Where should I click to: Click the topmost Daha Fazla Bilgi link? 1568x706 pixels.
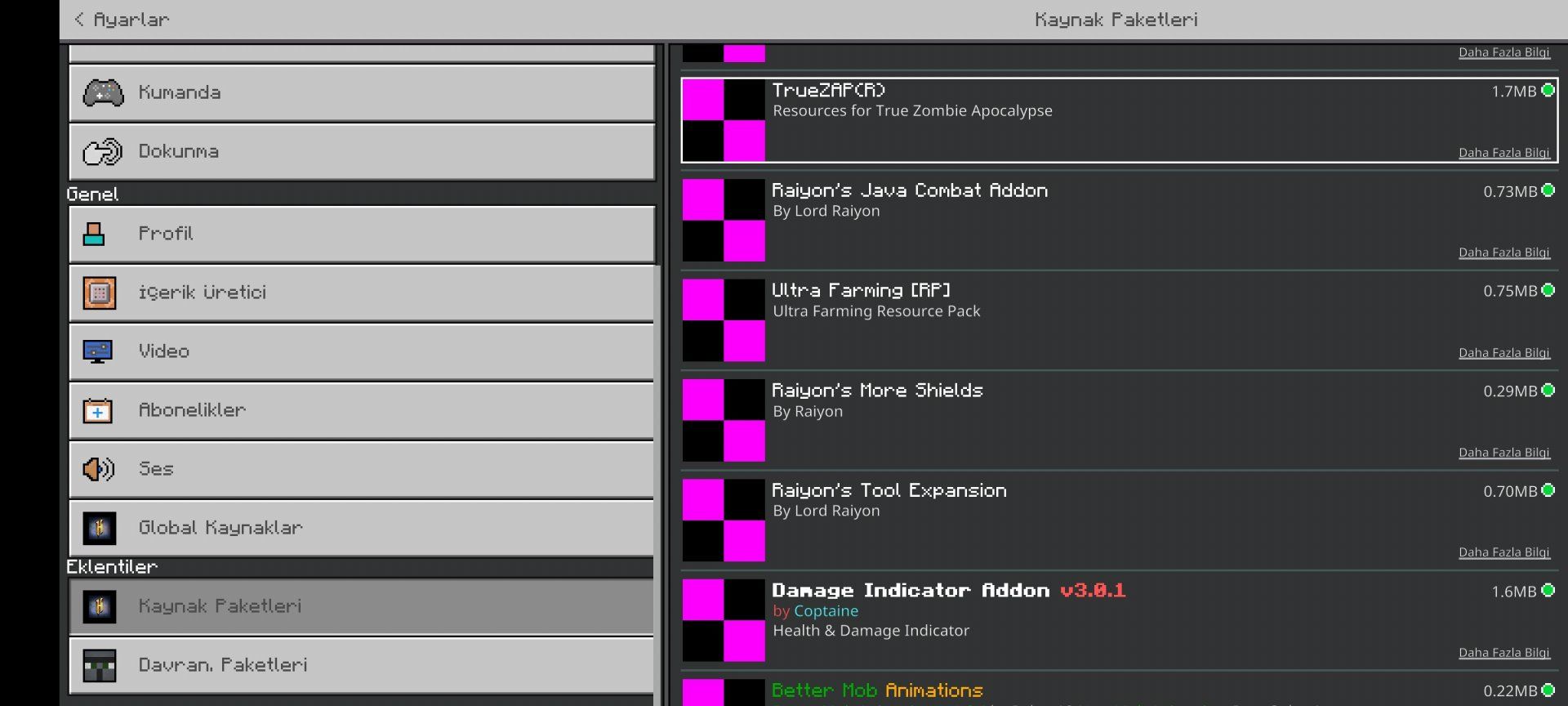click(x=1504, y=52)
